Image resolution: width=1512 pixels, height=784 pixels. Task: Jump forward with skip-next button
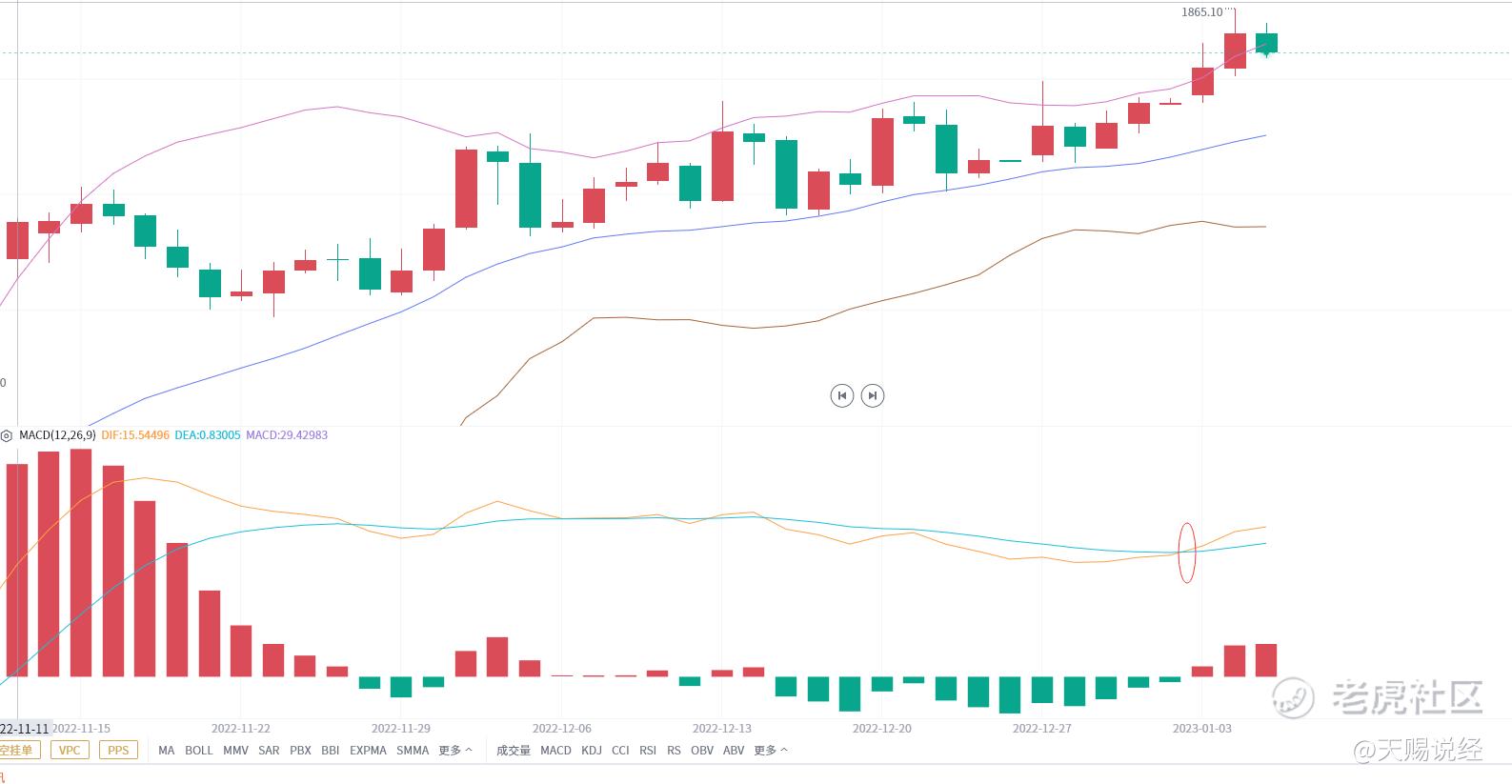(872, 395)
